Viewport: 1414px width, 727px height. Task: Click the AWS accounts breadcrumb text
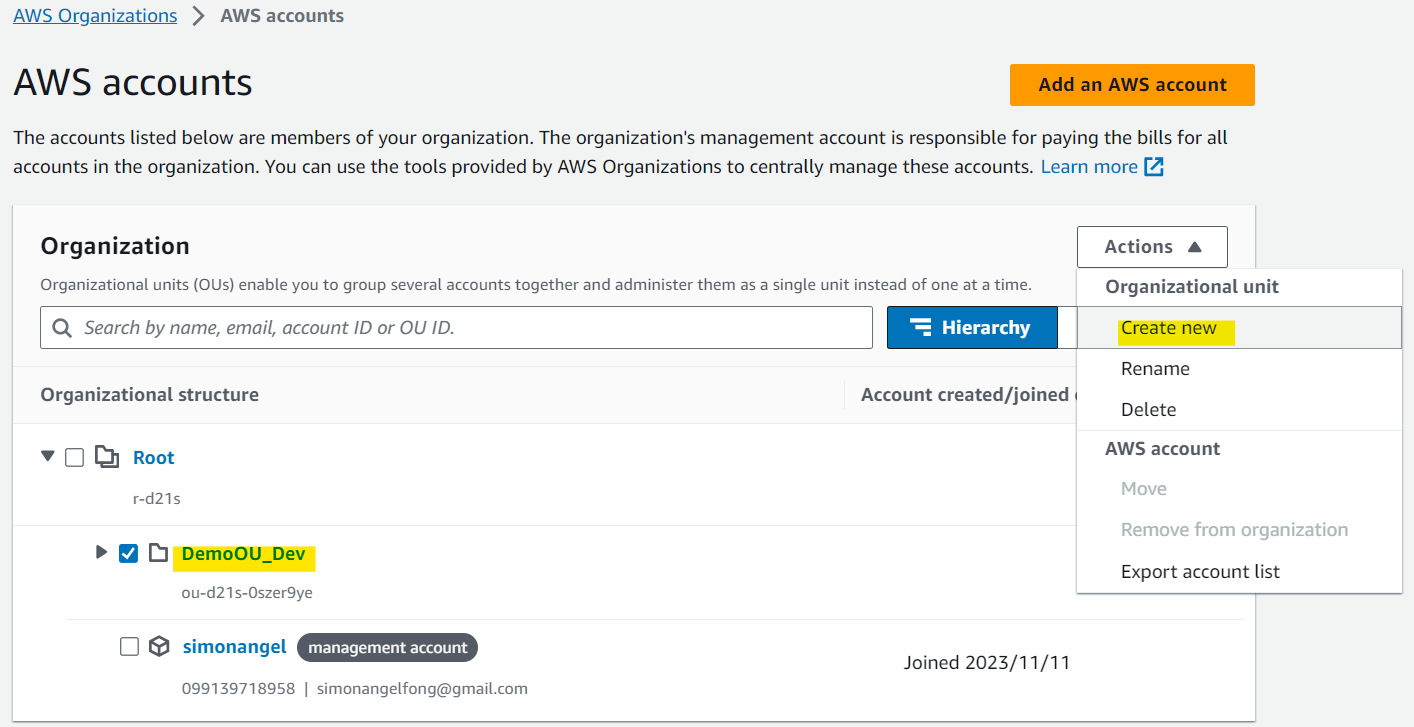(x=282, y=16)
